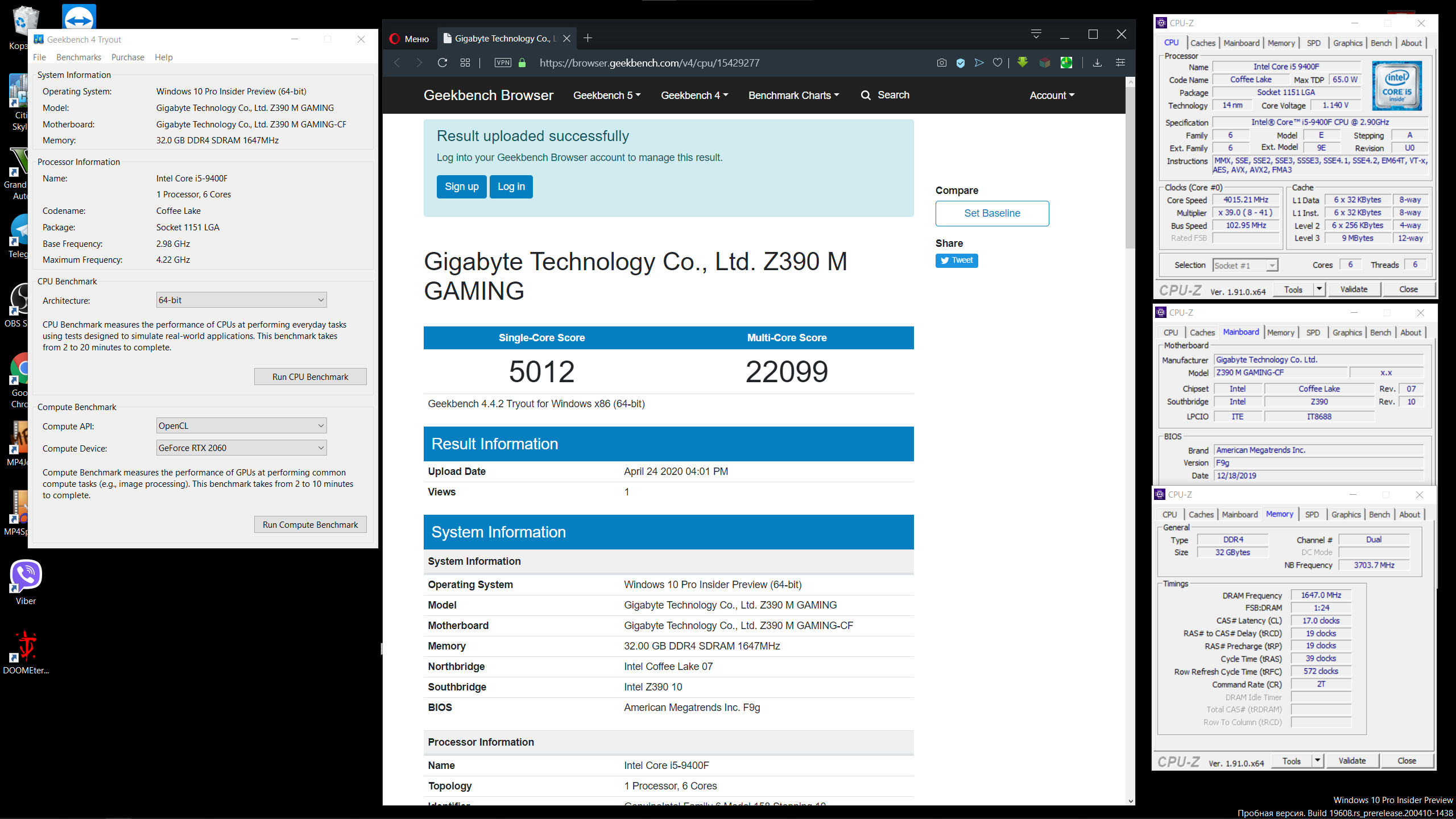Click the browser page vertical scrollbar
Image resolution: width=1456 pixels, height=819 pixels.
click(1130, 167)
